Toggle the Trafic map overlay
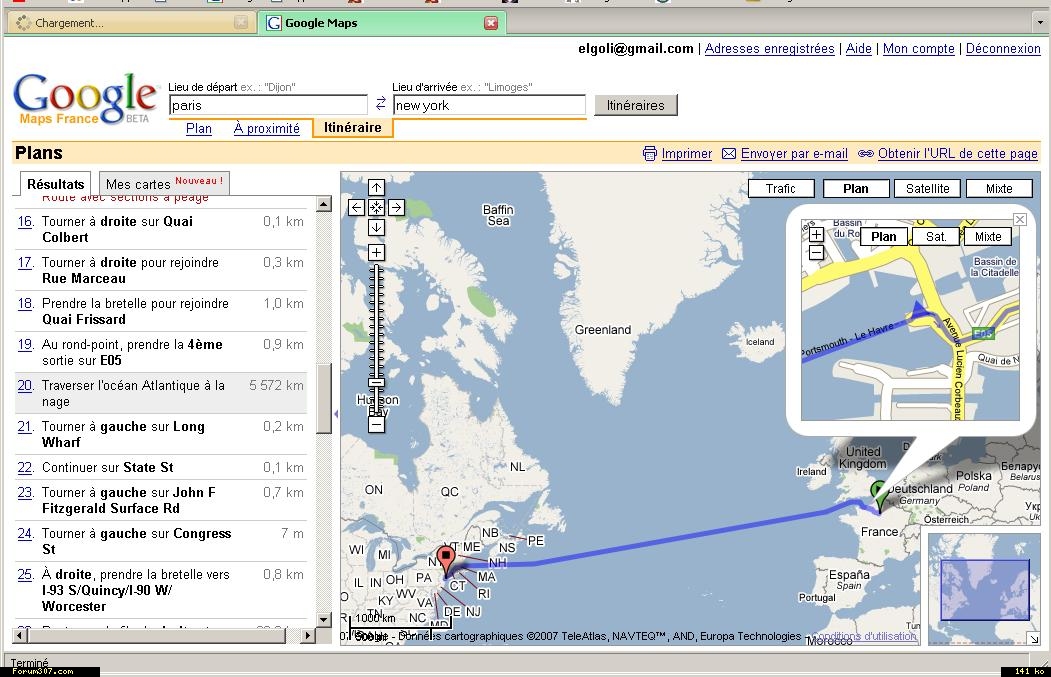This screenshot has width=1051, height=677. click(780, 188)
